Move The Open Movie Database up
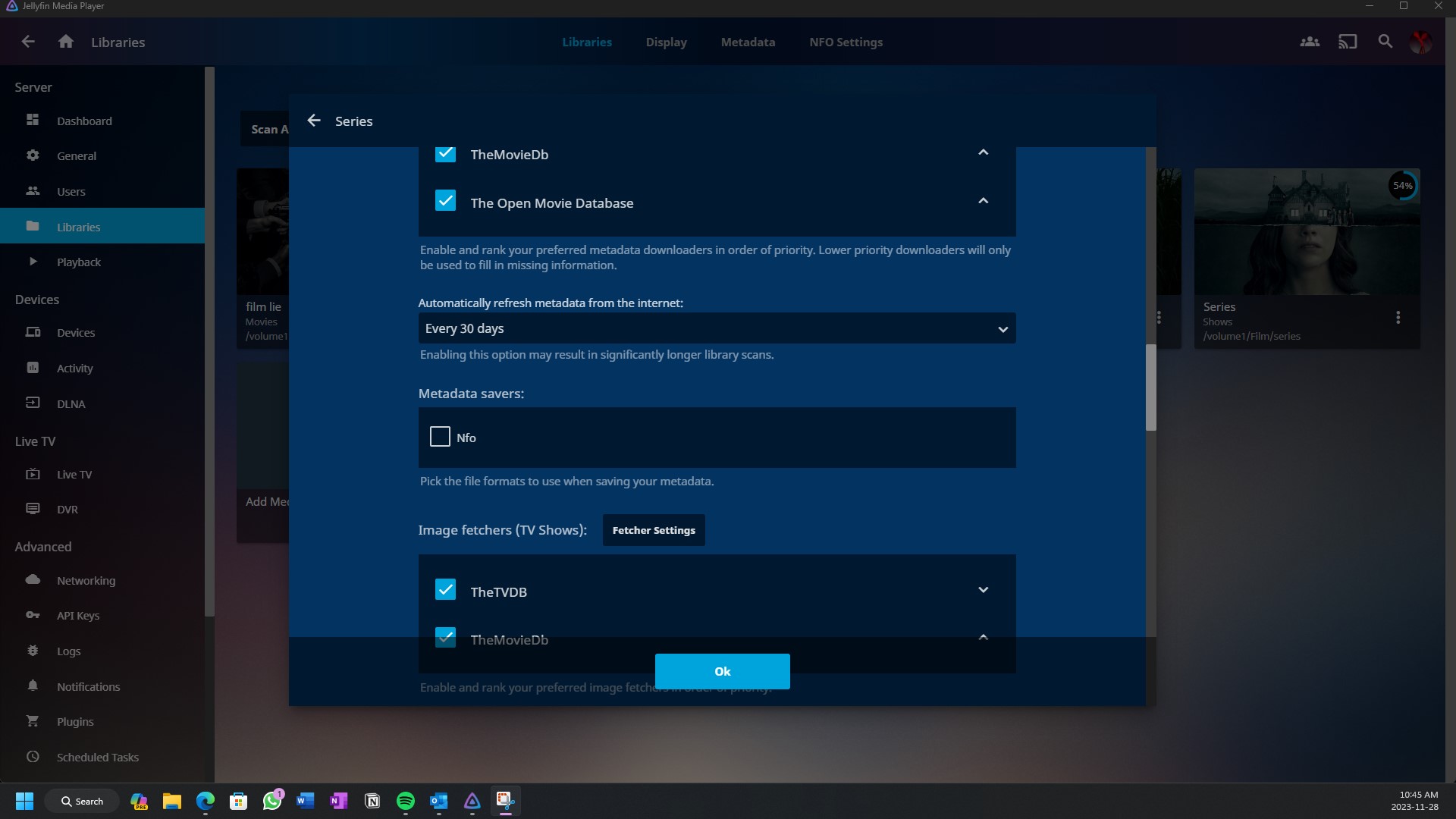1456x819 pixels. [x=983, y=201]
